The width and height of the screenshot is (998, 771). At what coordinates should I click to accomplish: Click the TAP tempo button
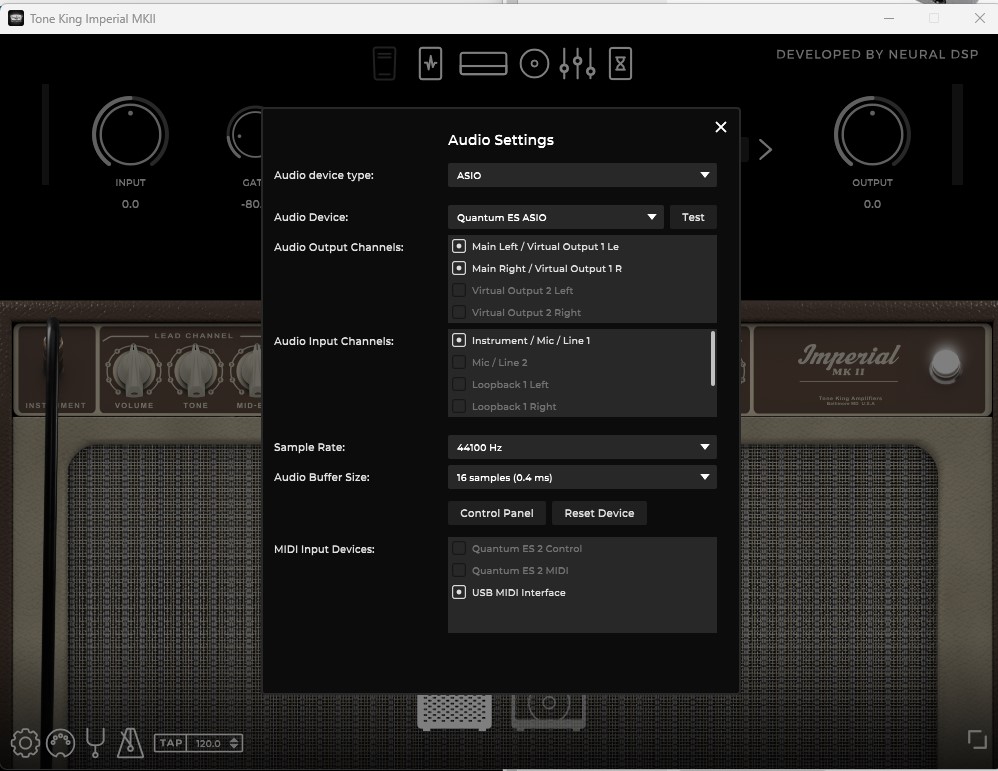point(171,743)
